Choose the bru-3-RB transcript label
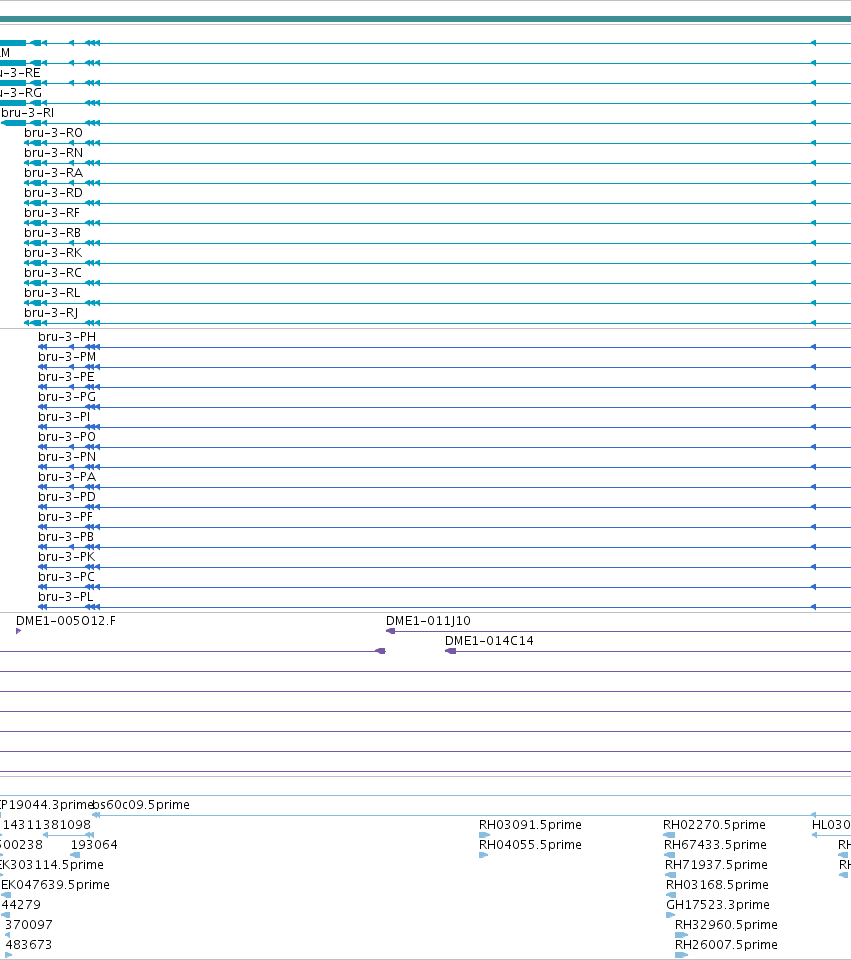 [53, 233]
